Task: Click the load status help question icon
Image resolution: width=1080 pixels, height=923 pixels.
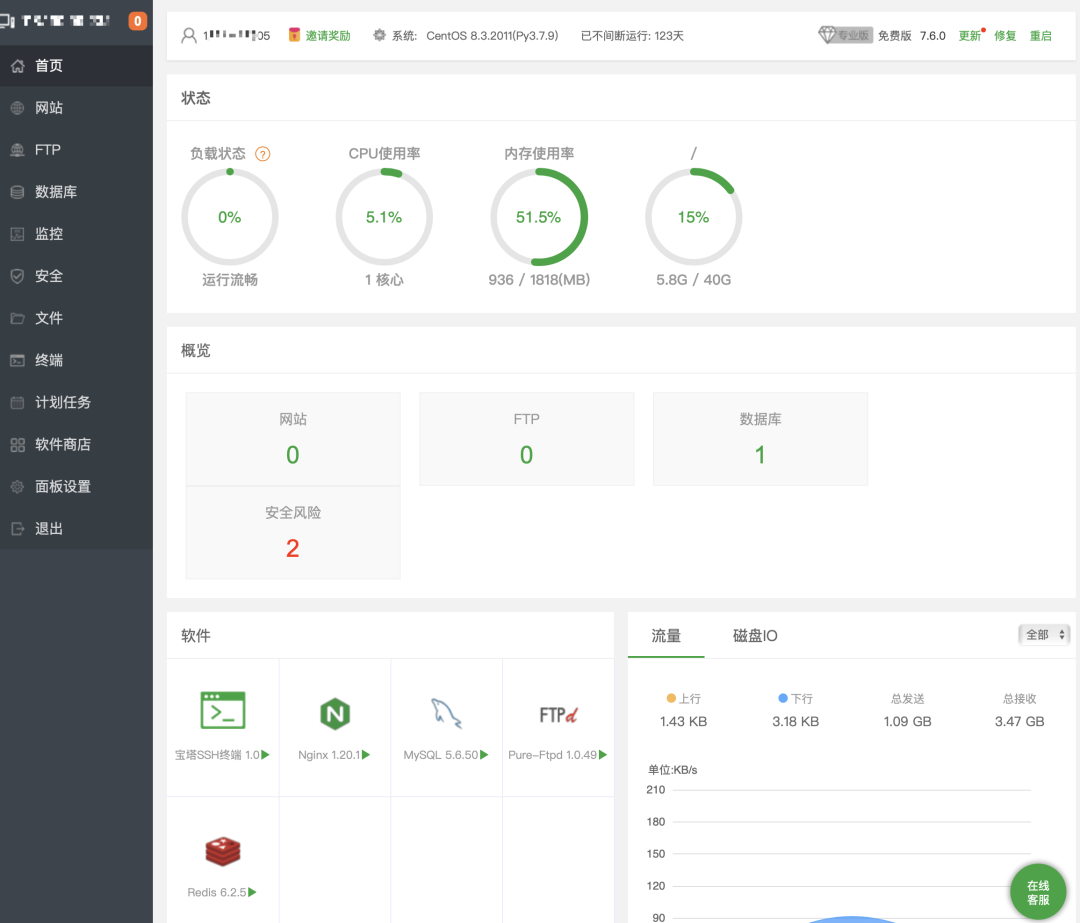Action: click(x=262, y=154)
